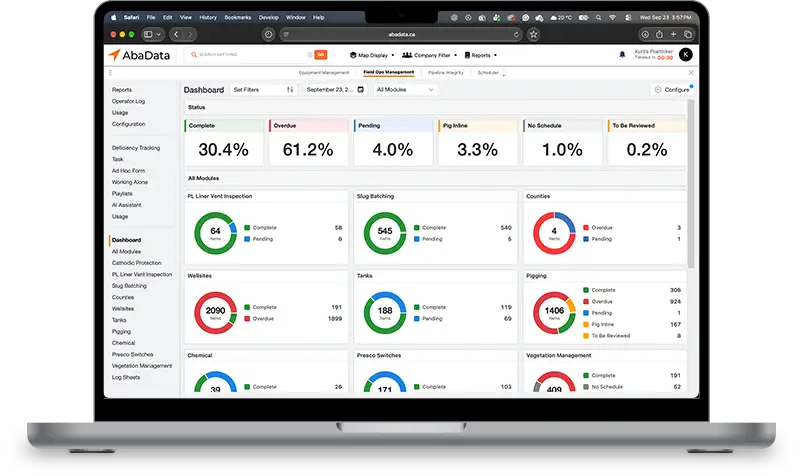
Task: Open the user avatar K menu
Action: 686,55
